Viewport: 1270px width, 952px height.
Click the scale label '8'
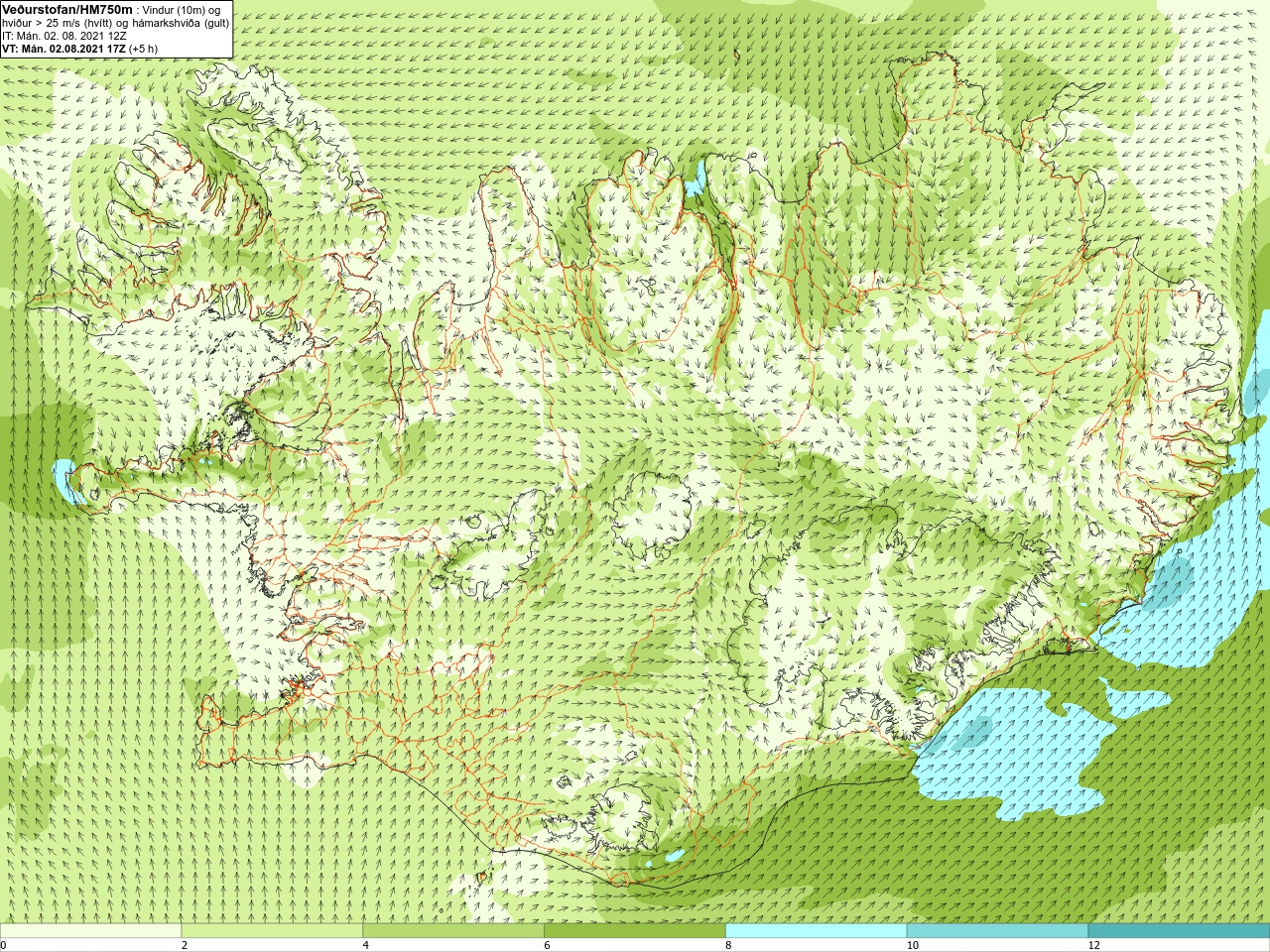point(728,945)
